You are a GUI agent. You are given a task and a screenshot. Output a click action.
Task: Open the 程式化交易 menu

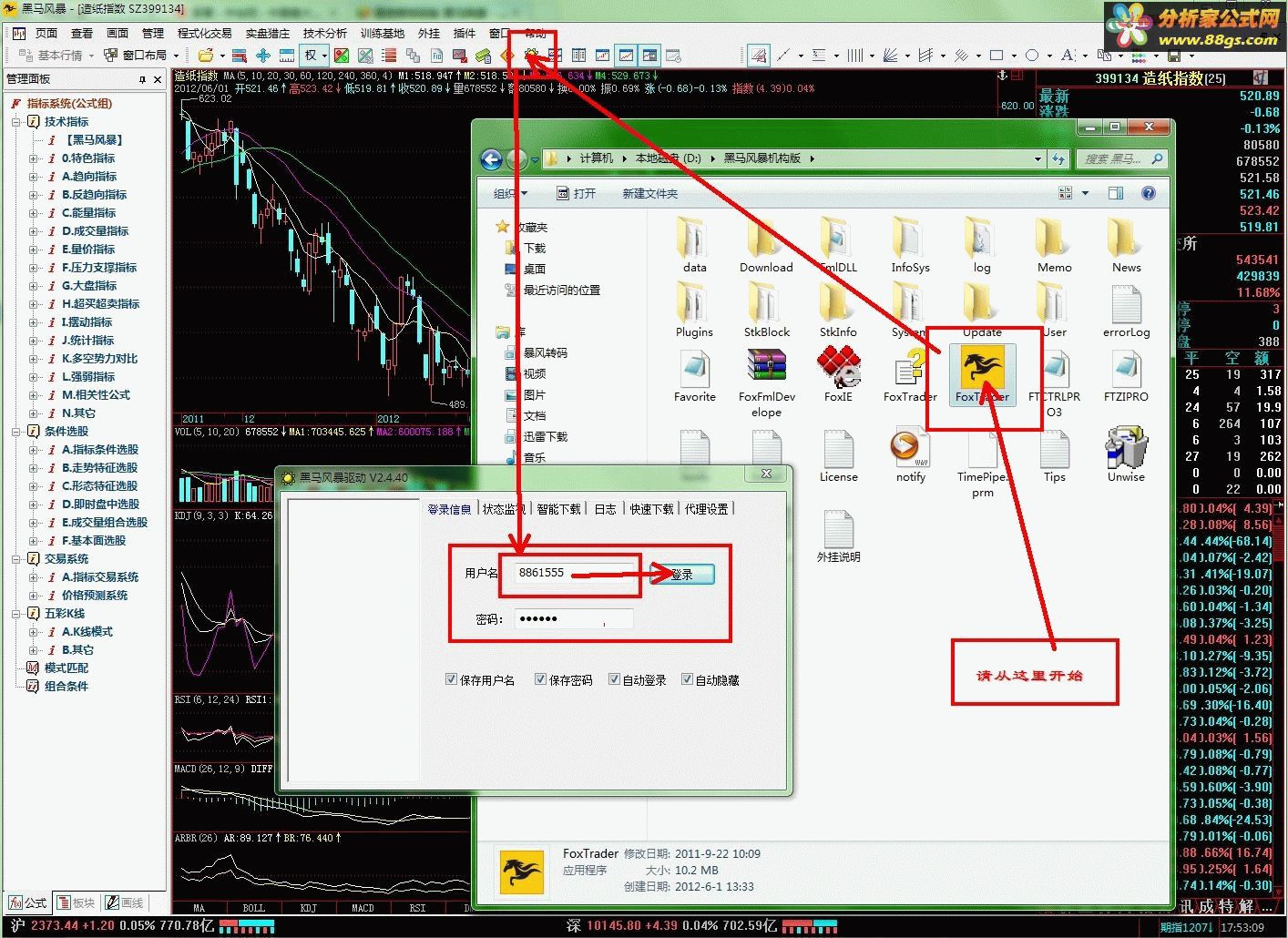tap(204, 33)
